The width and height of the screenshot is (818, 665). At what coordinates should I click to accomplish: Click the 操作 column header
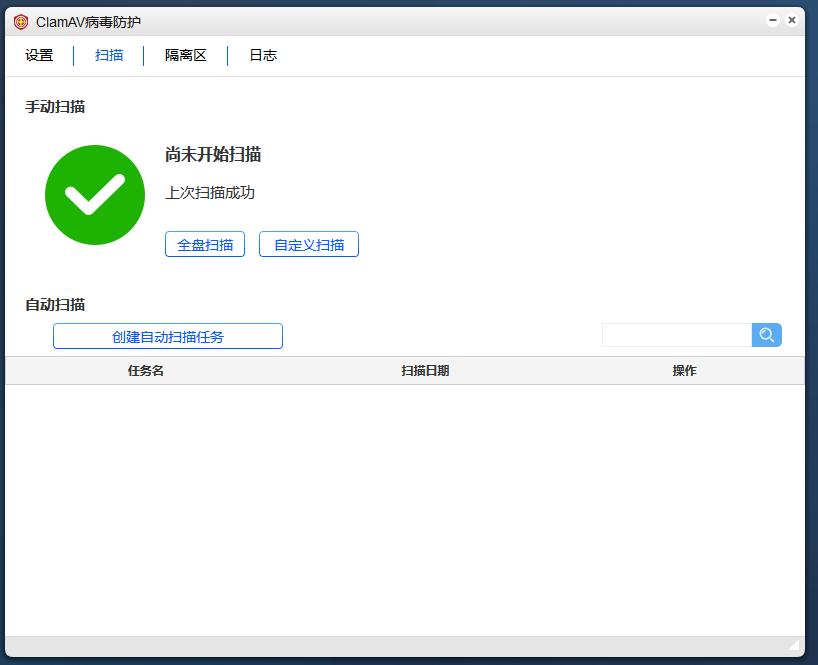pyautogui.click(x=685, y=370)
